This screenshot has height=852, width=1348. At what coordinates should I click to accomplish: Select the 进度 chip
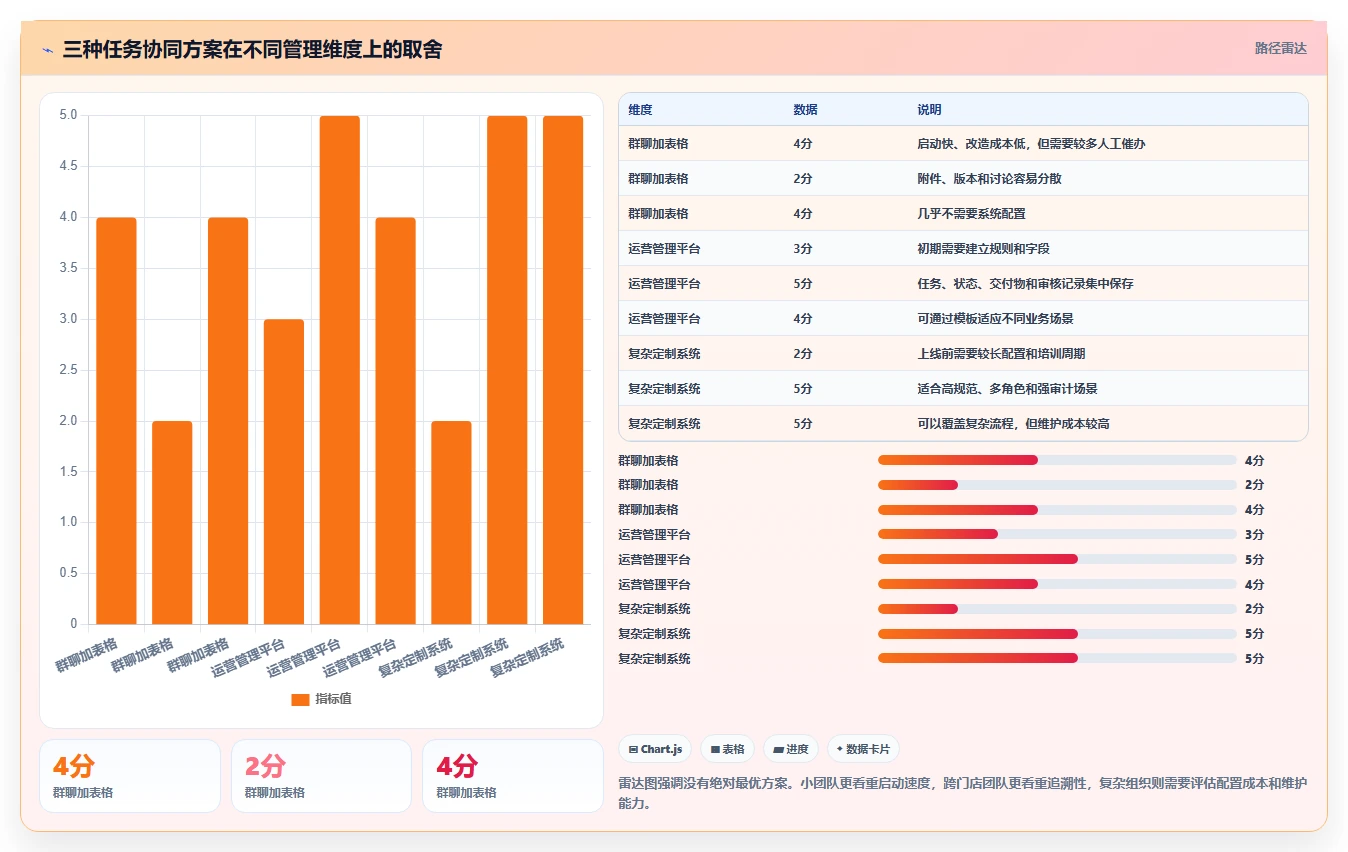[790, 749]
